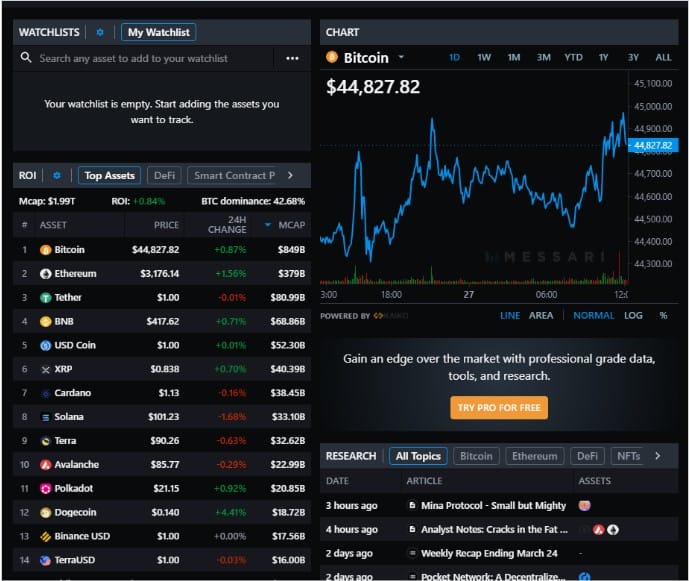Screen dimensions: 689x581
Task: Open Bitcoin asset dropdown arrow in chart
Action: [401, 57]
